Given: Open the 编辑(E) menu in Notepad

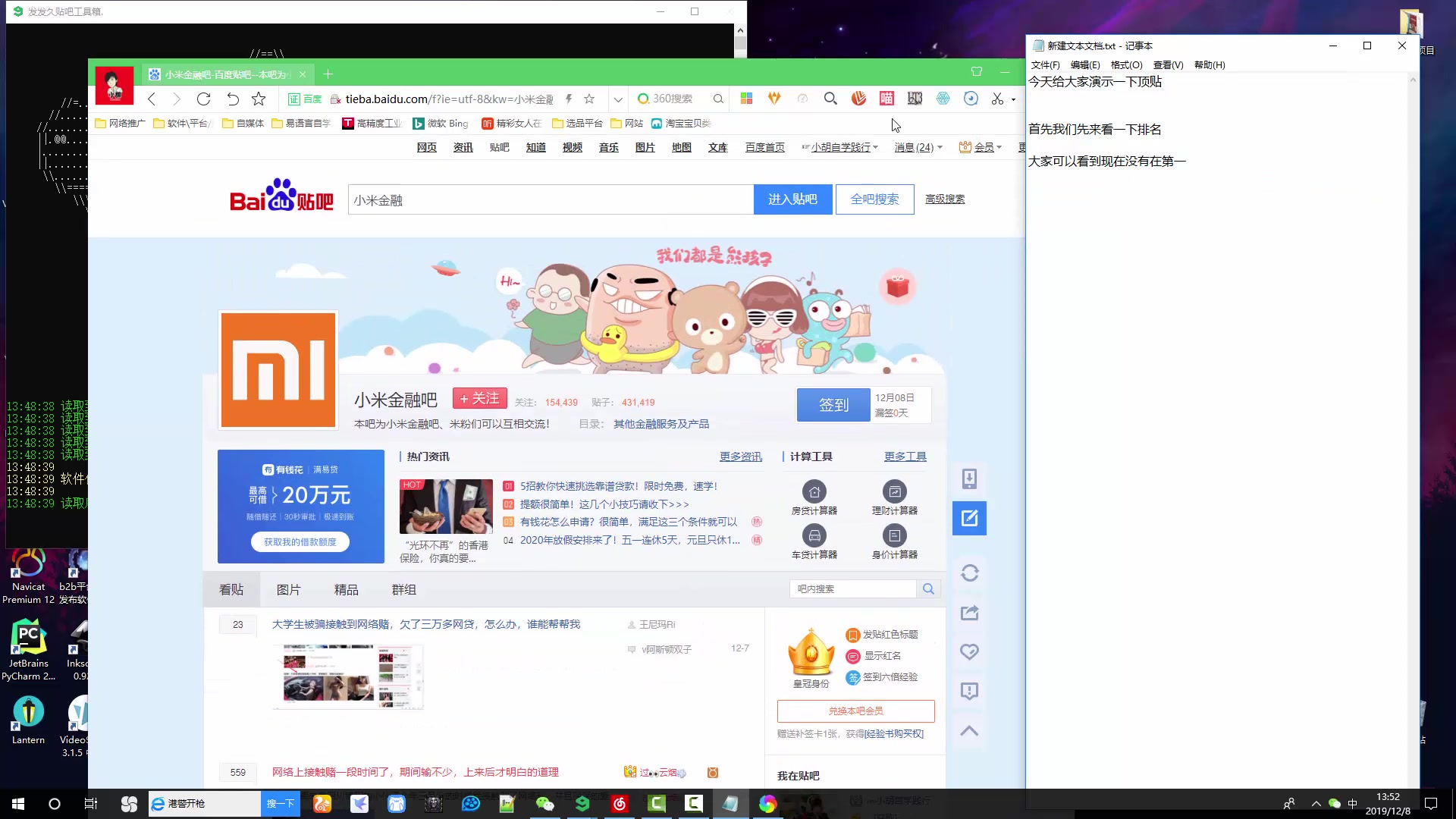Looking at the screenshot, I should 1085,65.
